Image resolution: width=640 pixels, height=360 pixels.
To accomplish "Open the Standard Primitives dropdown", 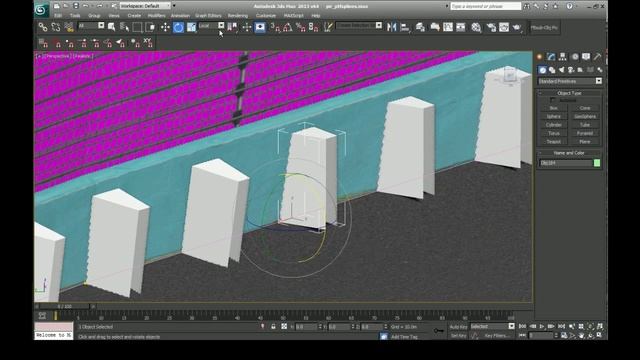I will coord(570,81).
